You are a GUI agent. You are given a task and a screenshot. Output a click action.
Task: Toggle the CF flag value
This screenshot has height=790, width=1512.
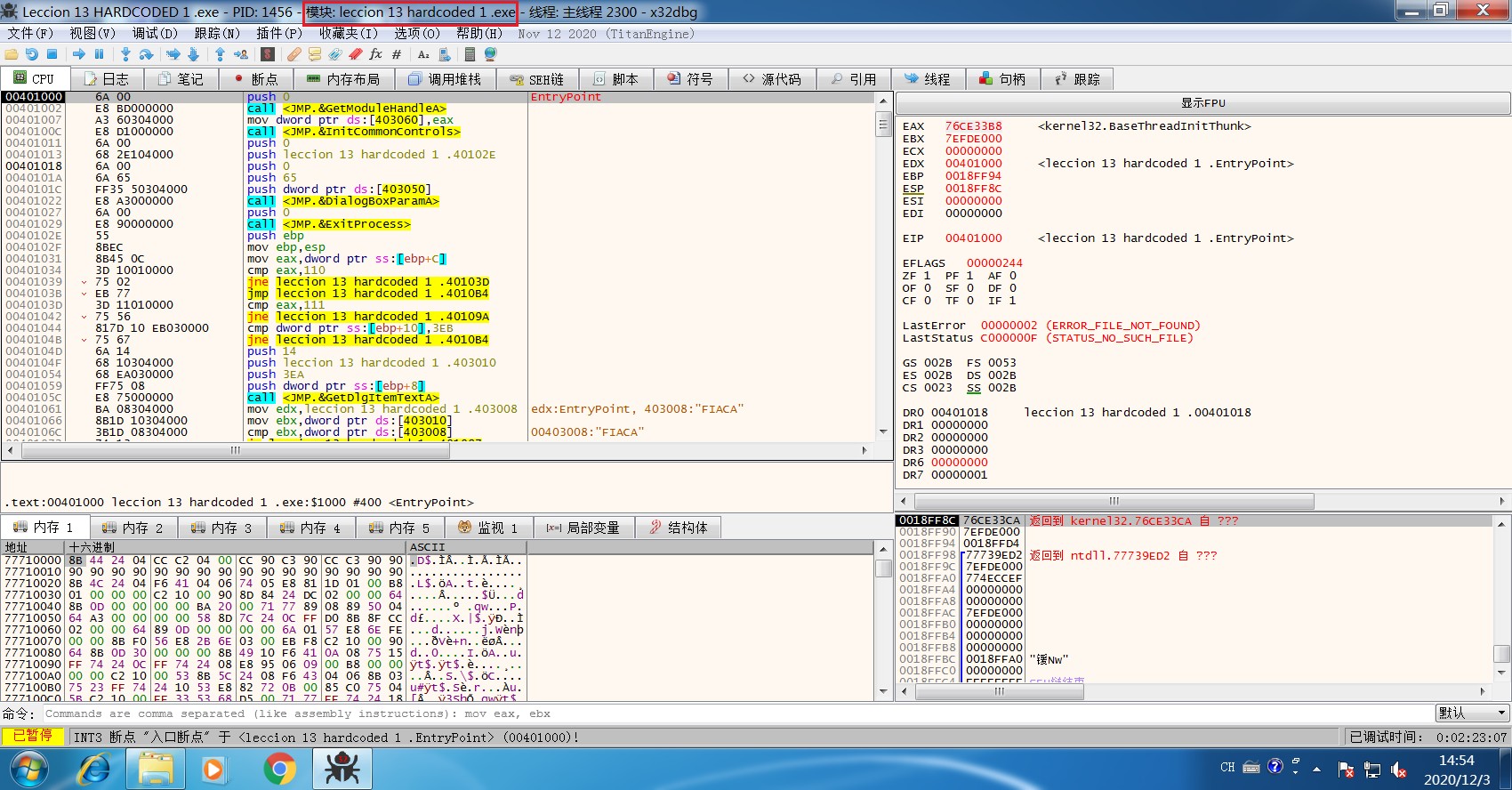[927, 301]
